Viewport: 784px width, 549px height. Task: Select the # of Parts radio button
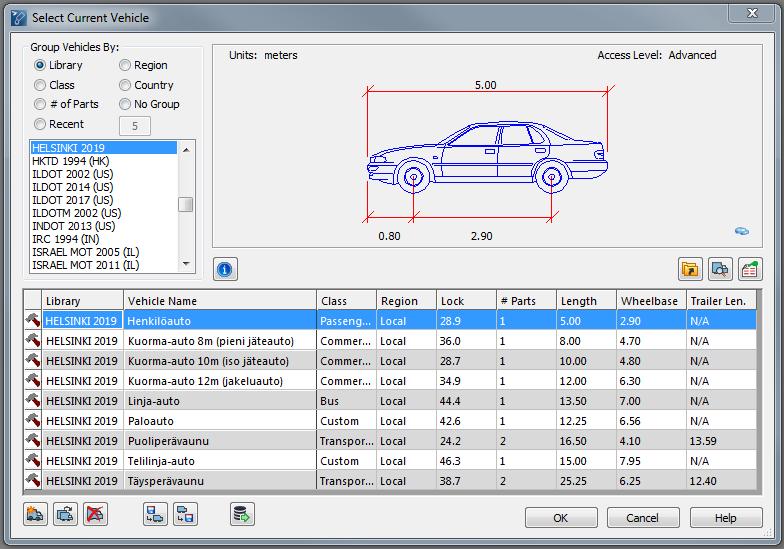pyautogui.click(x=40, y=104)
